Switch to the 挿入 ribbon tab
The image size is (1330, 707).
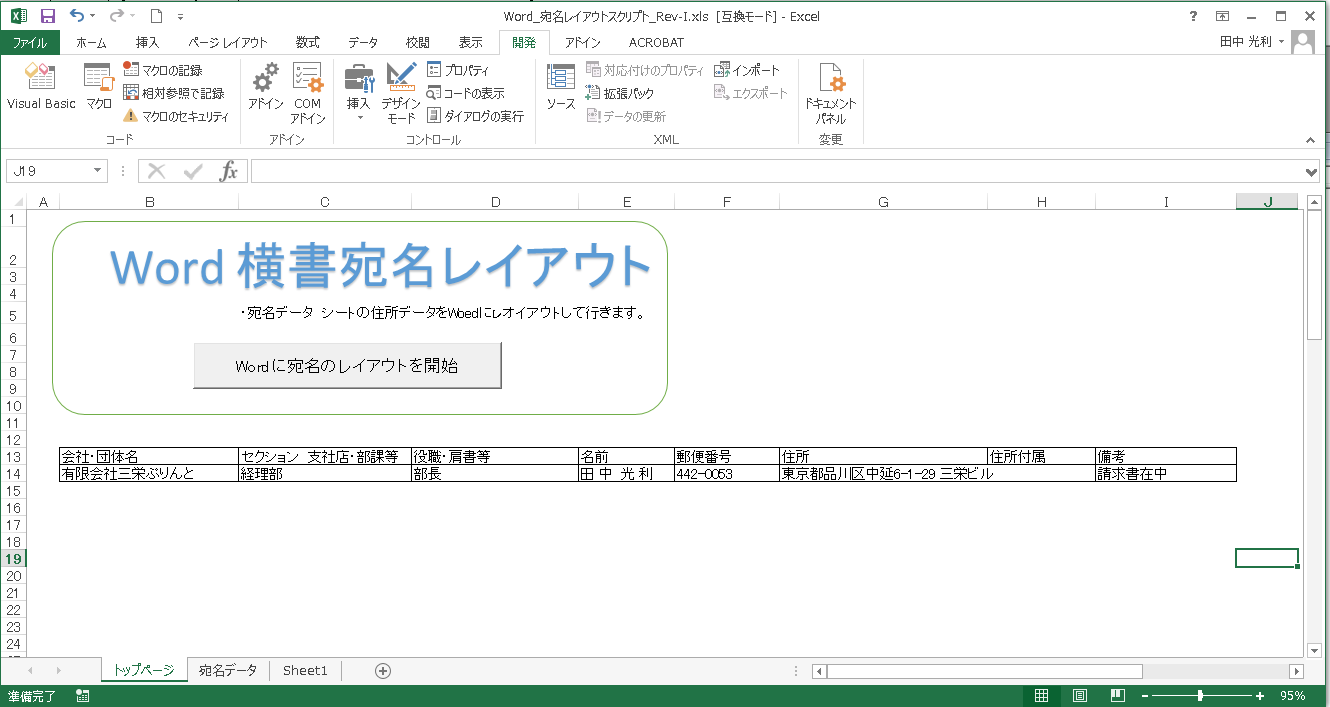pyautogui.click(x=147, y=43)
